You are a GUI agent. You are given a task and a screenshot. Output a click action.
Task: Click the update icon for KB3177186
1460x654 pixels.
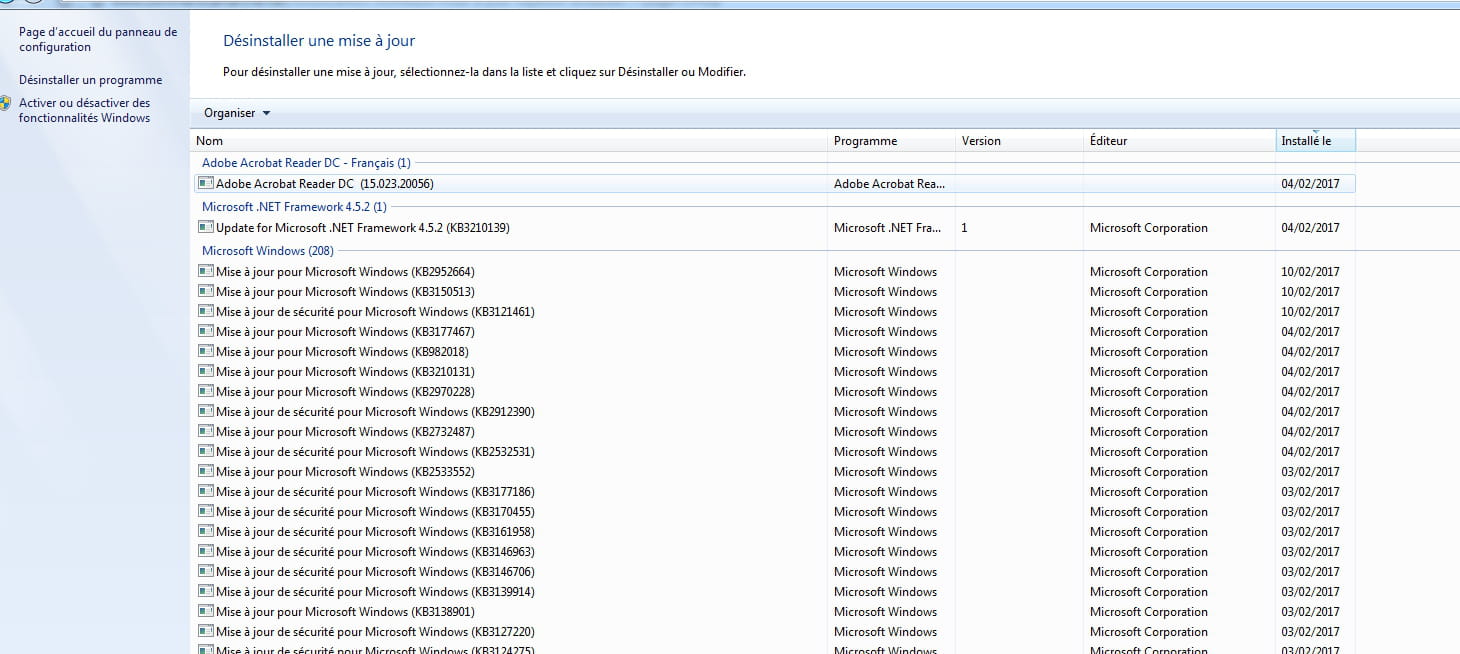click(x=206, y=491)
